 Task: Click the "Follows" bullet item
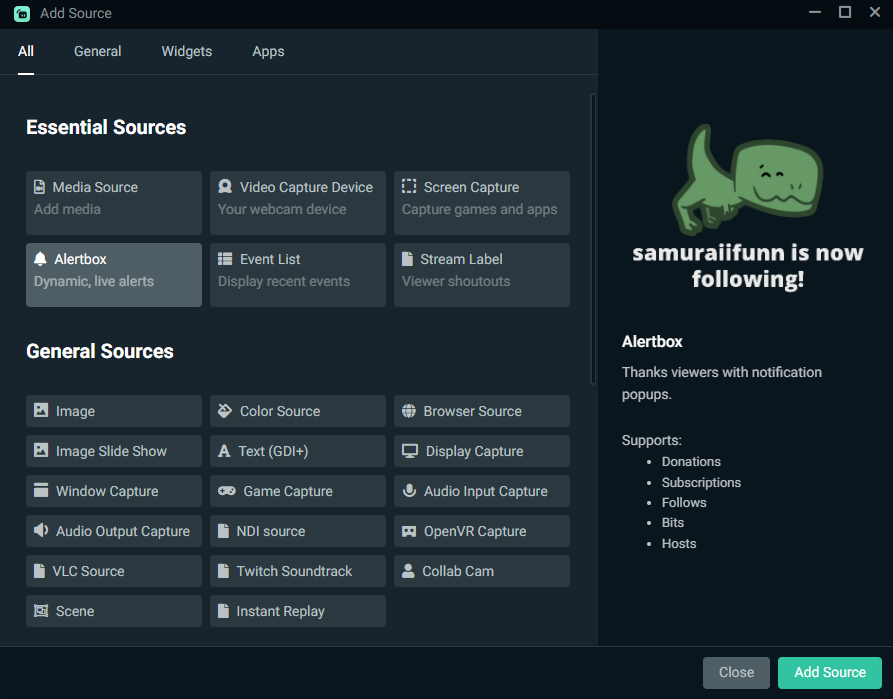pyautogui.click(x=684, y=502)
